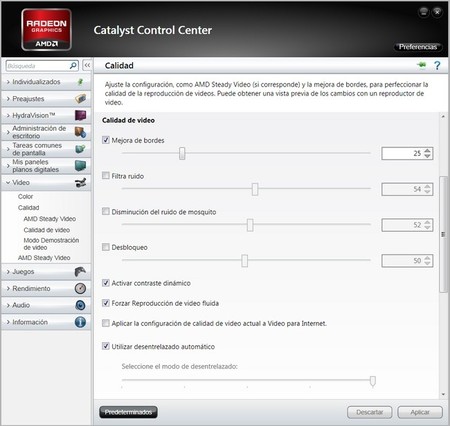Select Calidad de video subitem

point(47,230)
